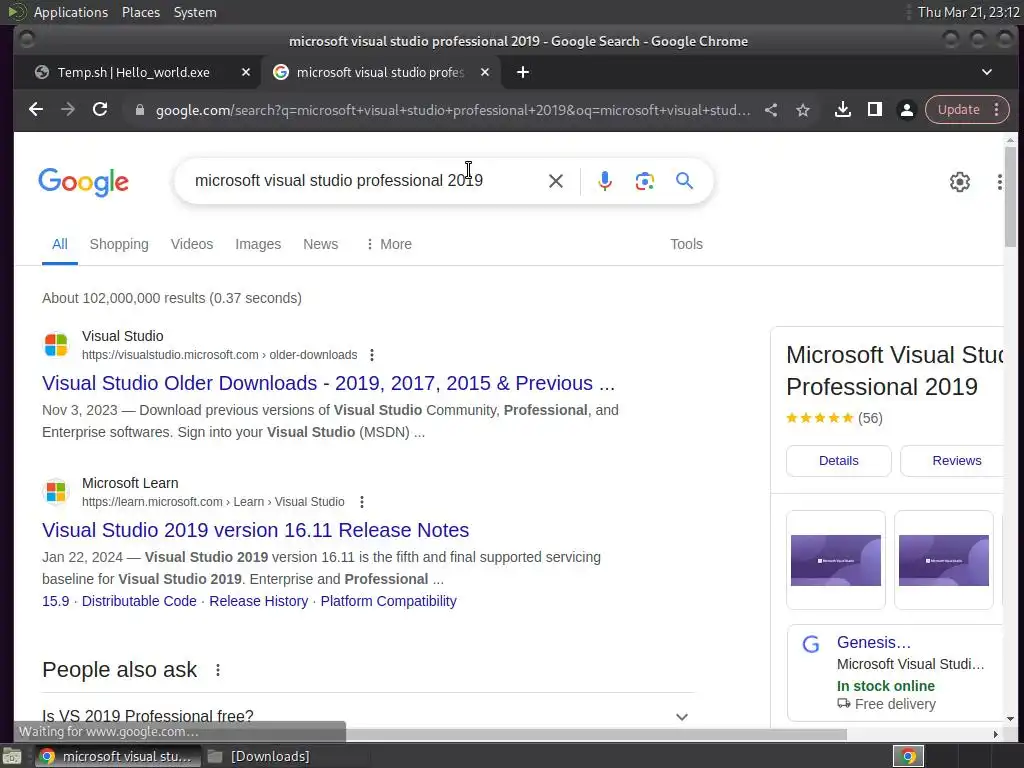Open Google apps dots near settings gear
1024x768 pixels.
pyautogui.click(x=999, y=182)
